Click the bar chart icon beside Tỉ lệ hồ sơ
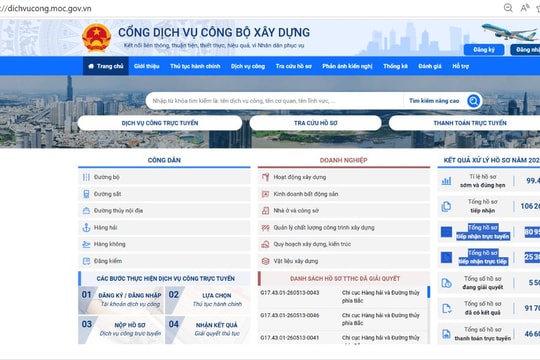 click(x=446, y=181)
